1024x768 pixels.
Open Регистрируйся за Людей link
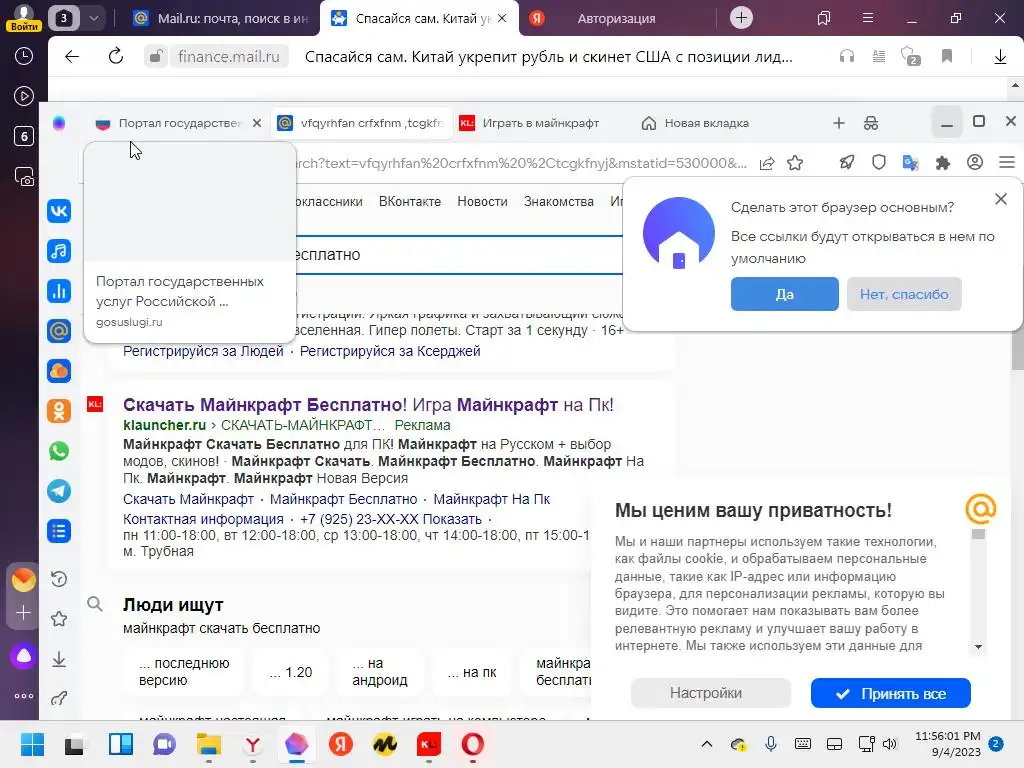(x=203, y=351)
